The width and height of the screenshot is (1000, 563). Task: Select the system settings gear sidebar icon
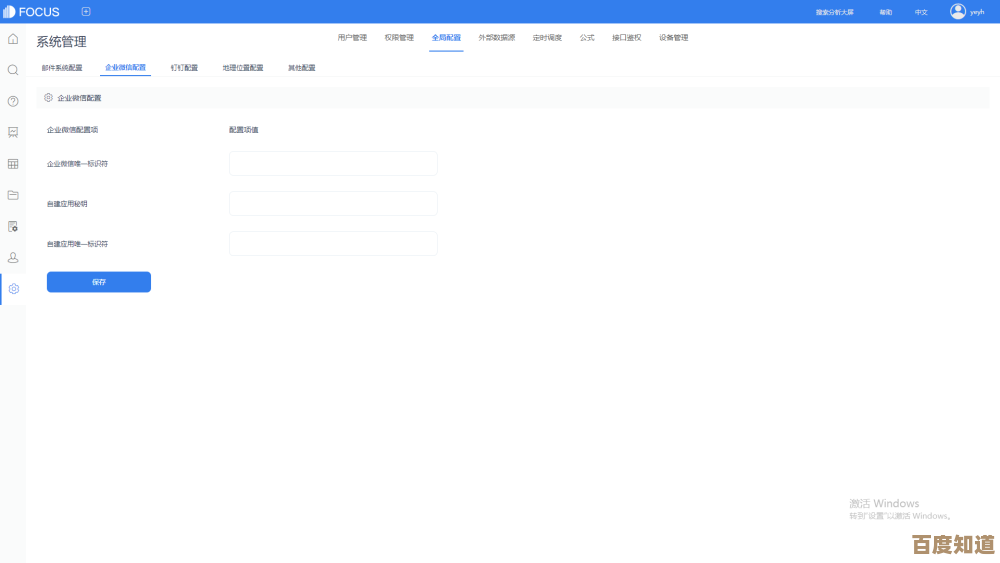click(x=13, y=289)
